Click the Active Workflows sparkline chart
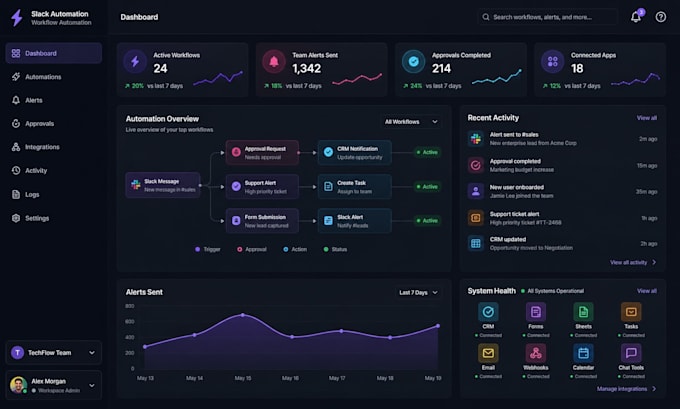 click(218, 78)
